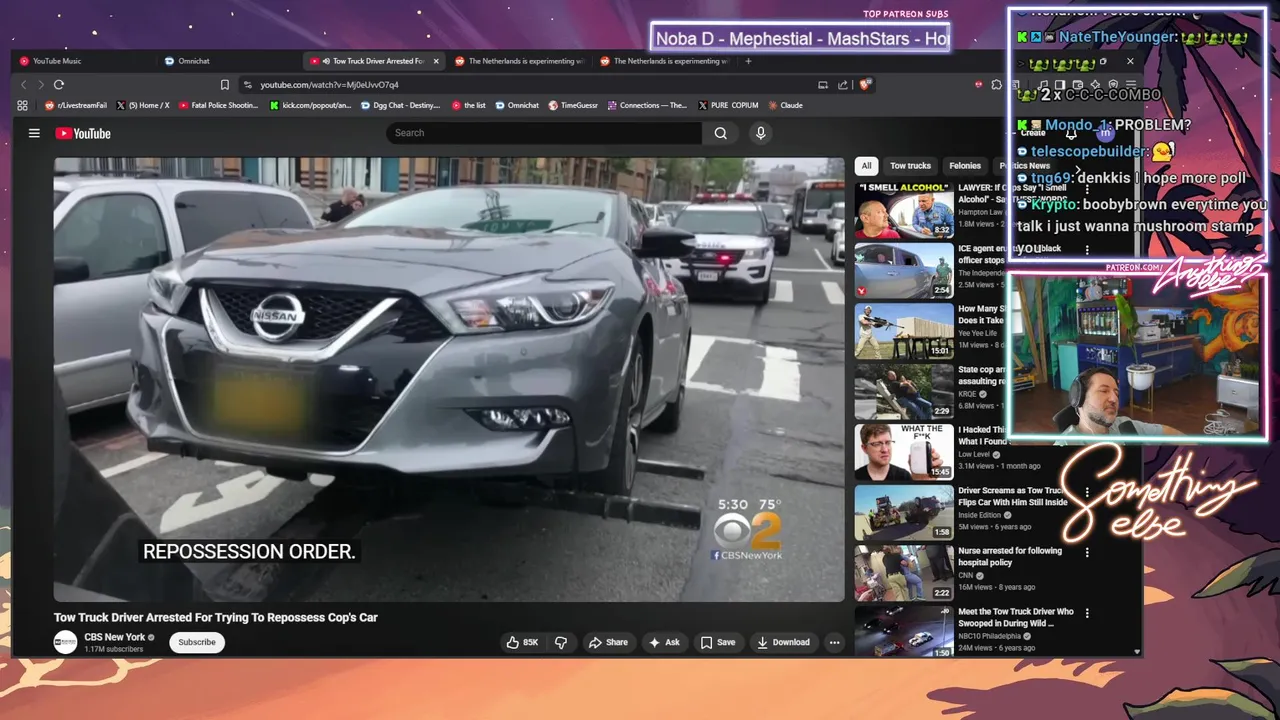Image resolution: width=1280 pixels, height=720 pixels.
Task: Reload the page with the refresh icon
Action: coord(59,85)
